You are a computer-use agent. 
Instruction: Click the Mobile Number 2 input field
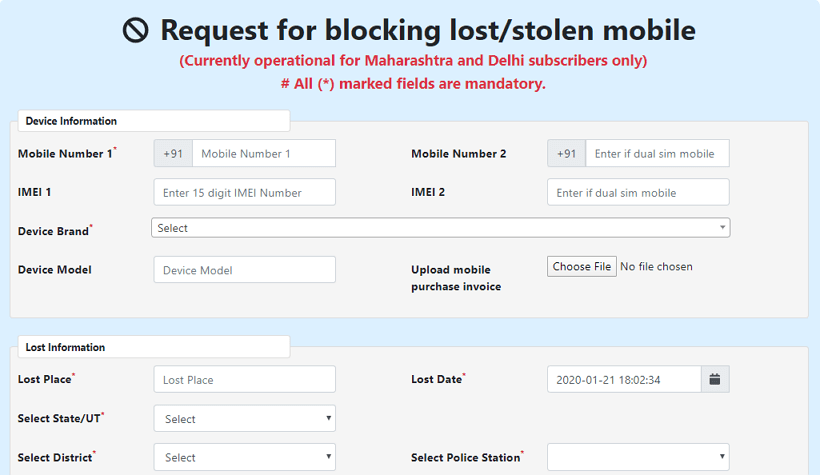pyautogui.click(x=656, y=154)
